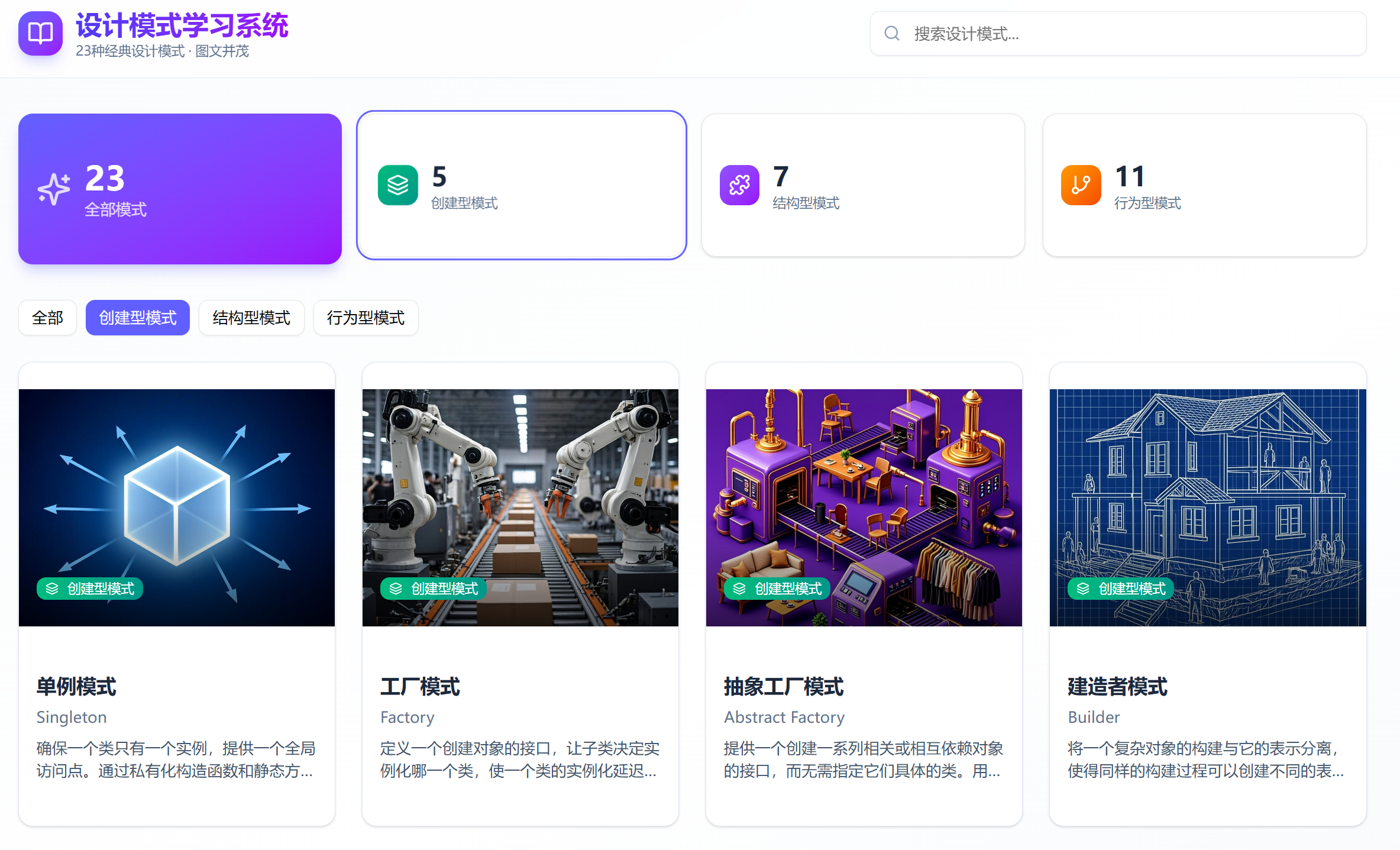
Task: Click the 创建型模式 badge on Builder card
Action: pyautogui.click(x=1121, y=589)
